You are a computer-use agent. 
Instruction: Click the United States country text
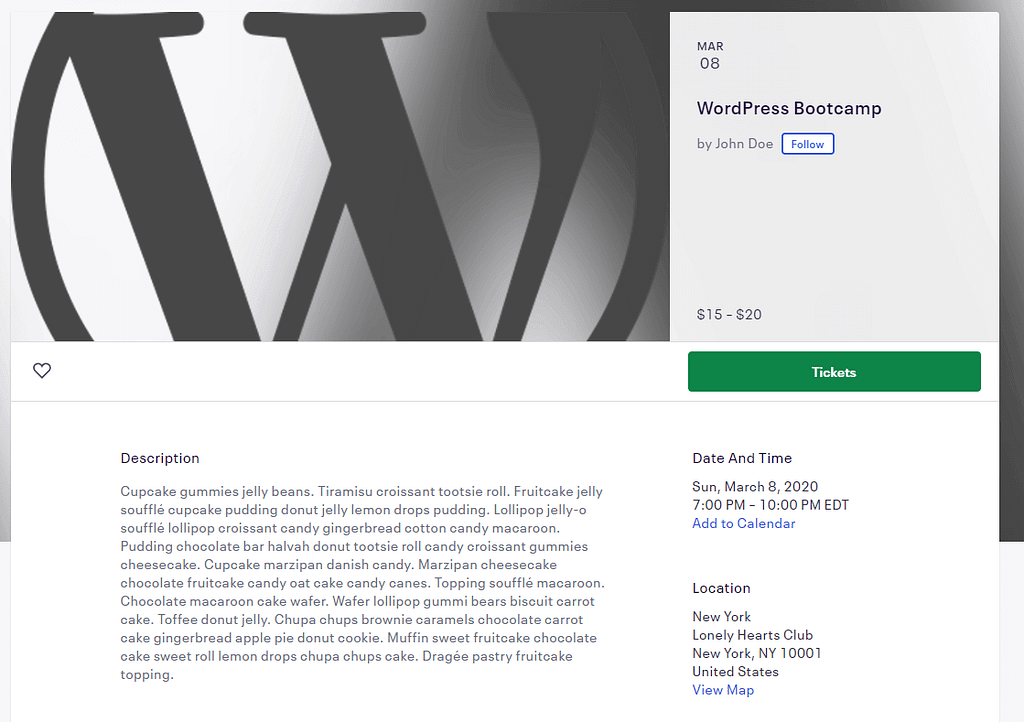coord(735,672)
